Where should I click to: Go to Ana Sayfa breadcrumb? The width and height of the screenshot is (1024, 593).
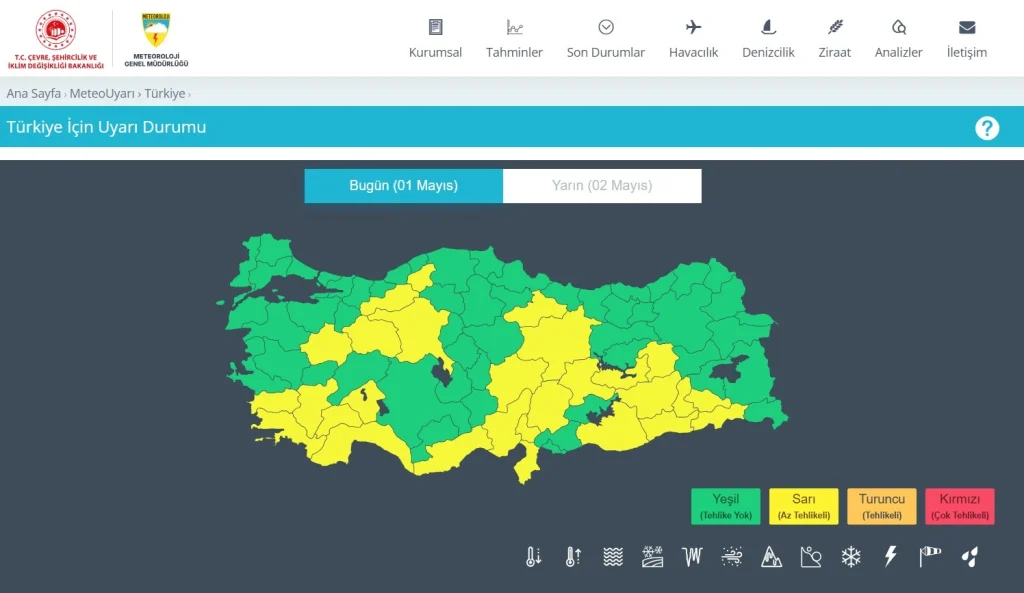click(33, 93)
